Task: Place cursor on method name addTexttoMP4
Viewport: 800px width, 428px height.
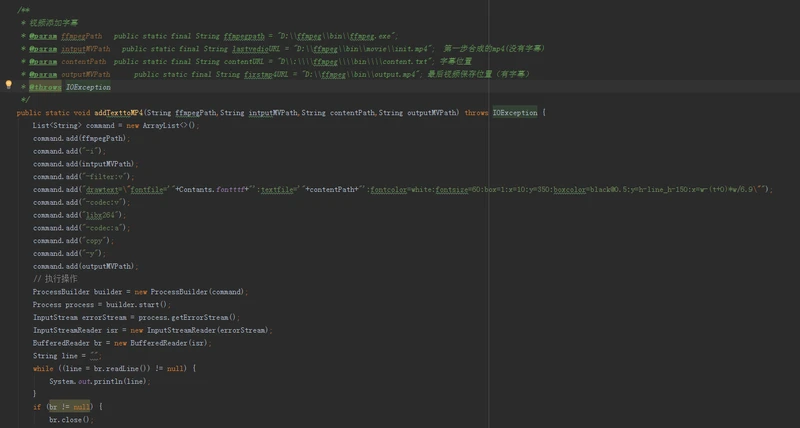Action: click(118, 113)
